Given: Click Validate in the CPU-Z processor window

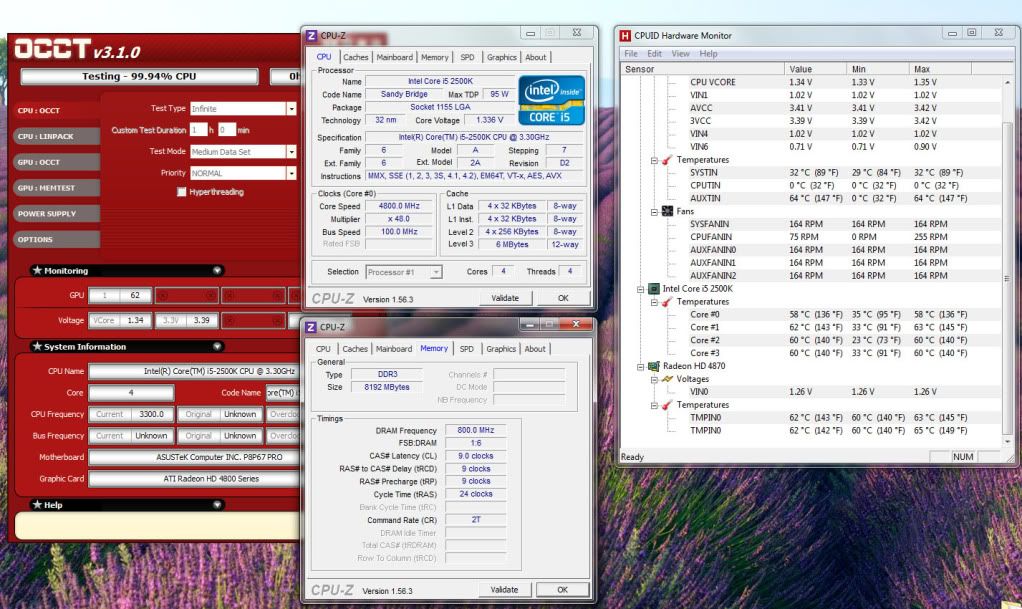Looking at the screenshot, I should click(x=505, y=298).
